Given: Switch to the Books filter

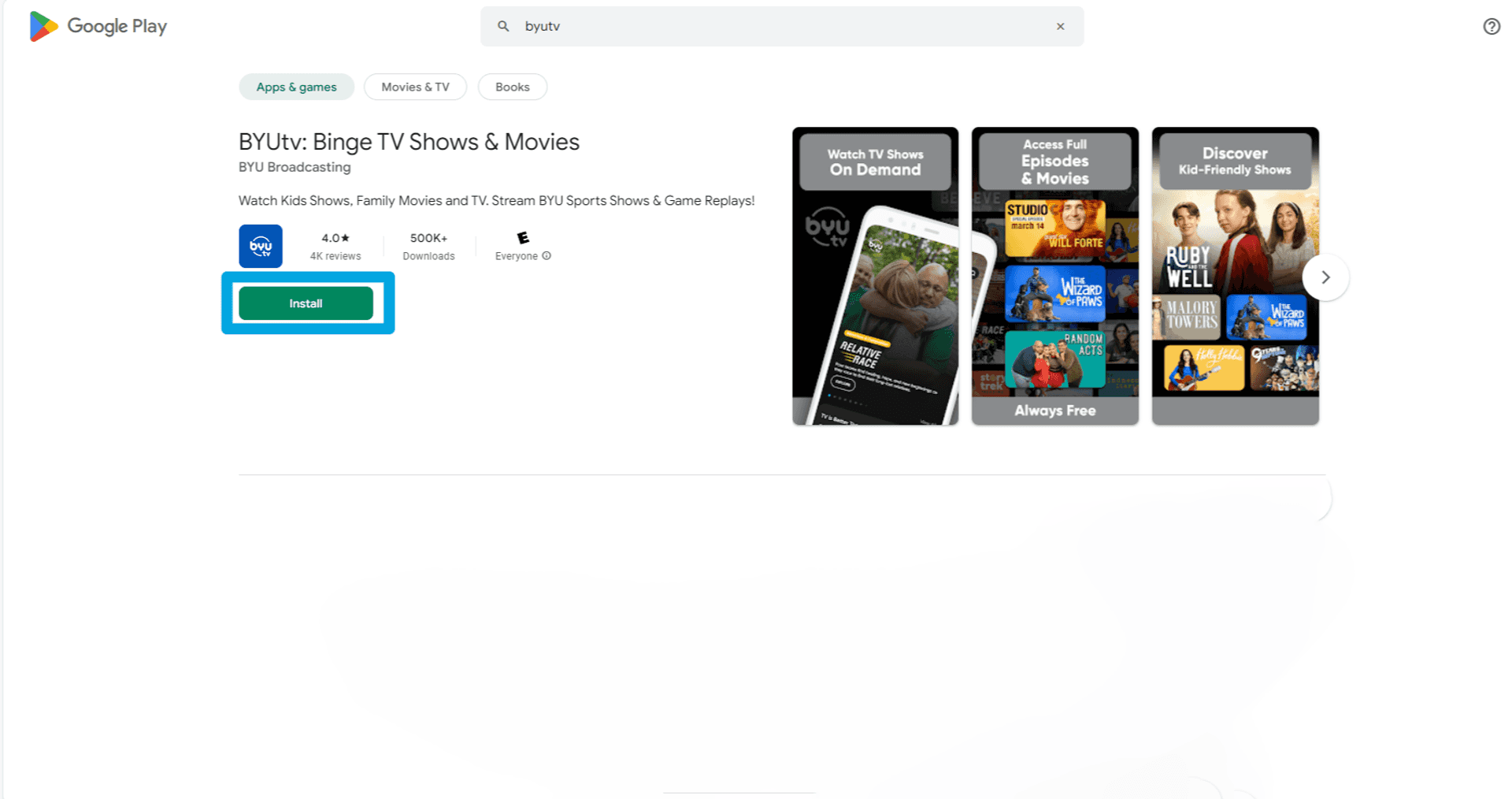Looking at the screenshot, I should click(x=513, y=87).
